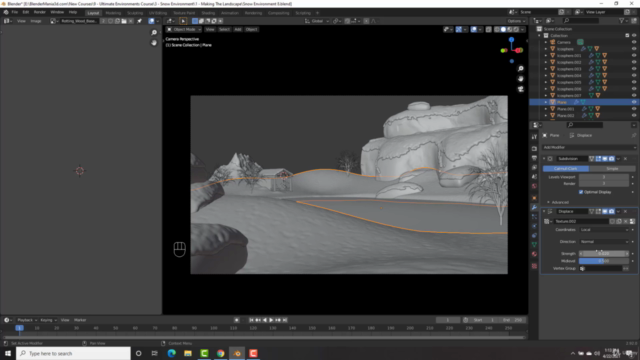
Task: Open Subdivision modifier extra options arrow
Action: (x=618, y=158)
